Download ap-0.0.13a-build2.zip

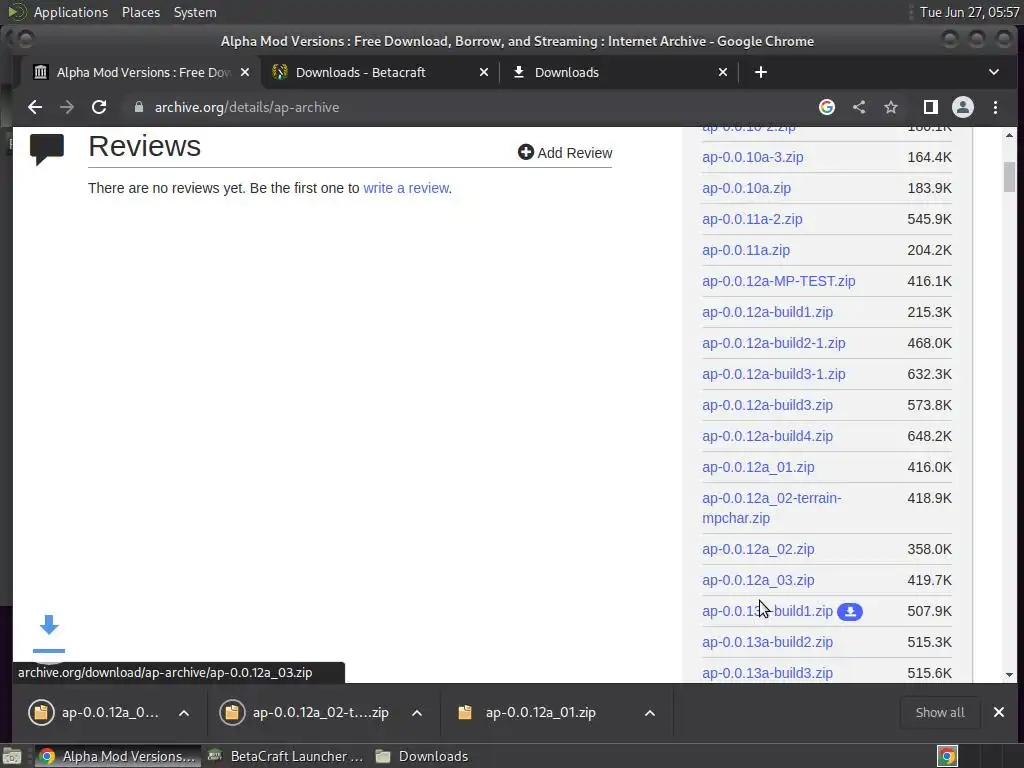[x=767, y=643]
